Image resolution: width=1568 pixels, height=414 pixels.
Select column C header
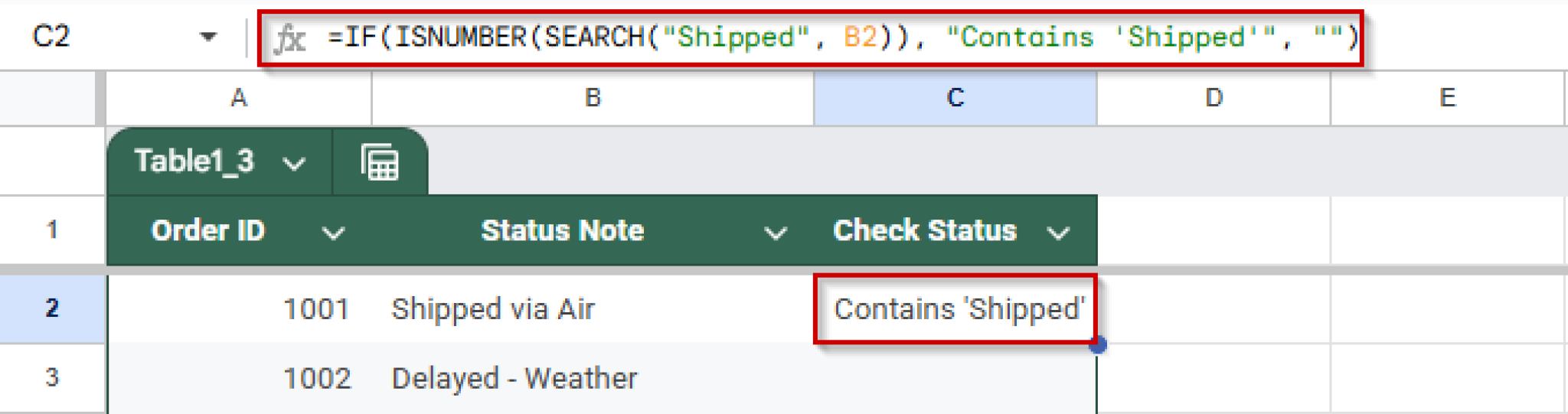(955, 98)
